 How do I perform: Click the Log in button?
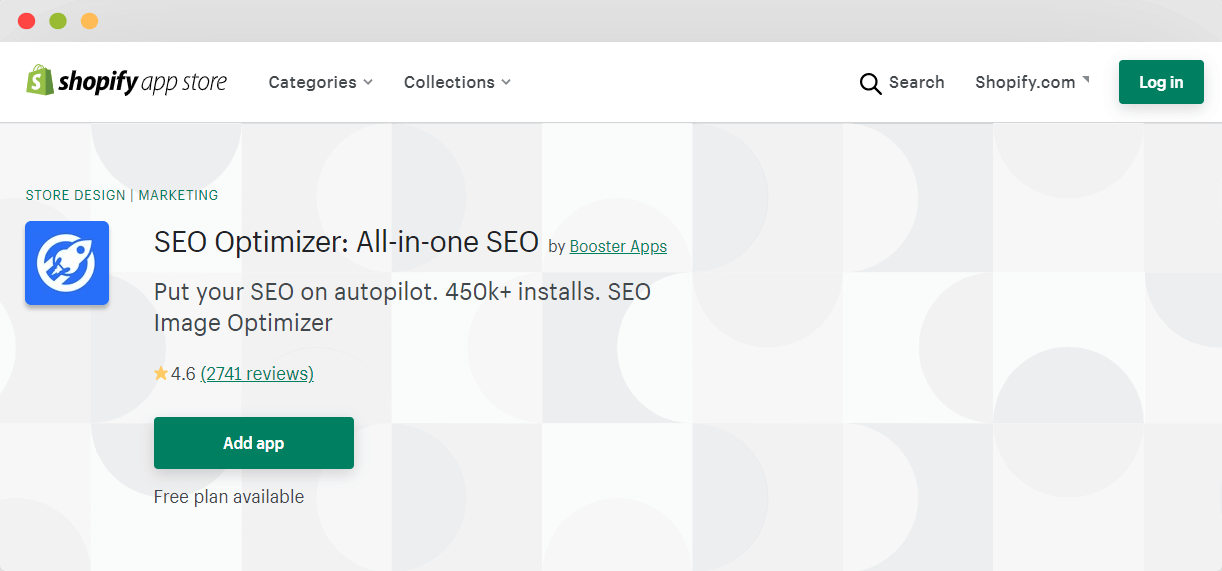[x=1161, y=82]
